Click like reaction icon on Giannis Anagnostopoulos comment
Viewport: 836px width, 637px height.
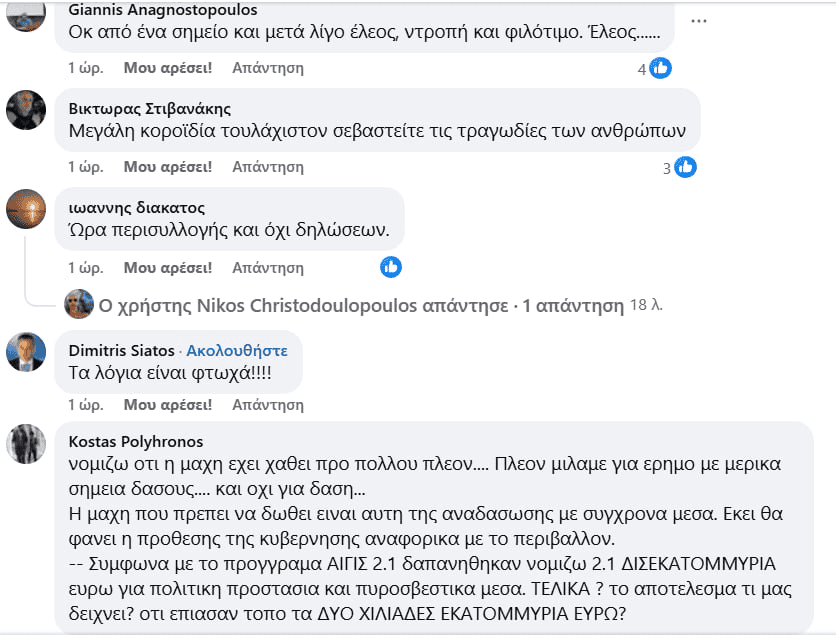coord(660,68)
